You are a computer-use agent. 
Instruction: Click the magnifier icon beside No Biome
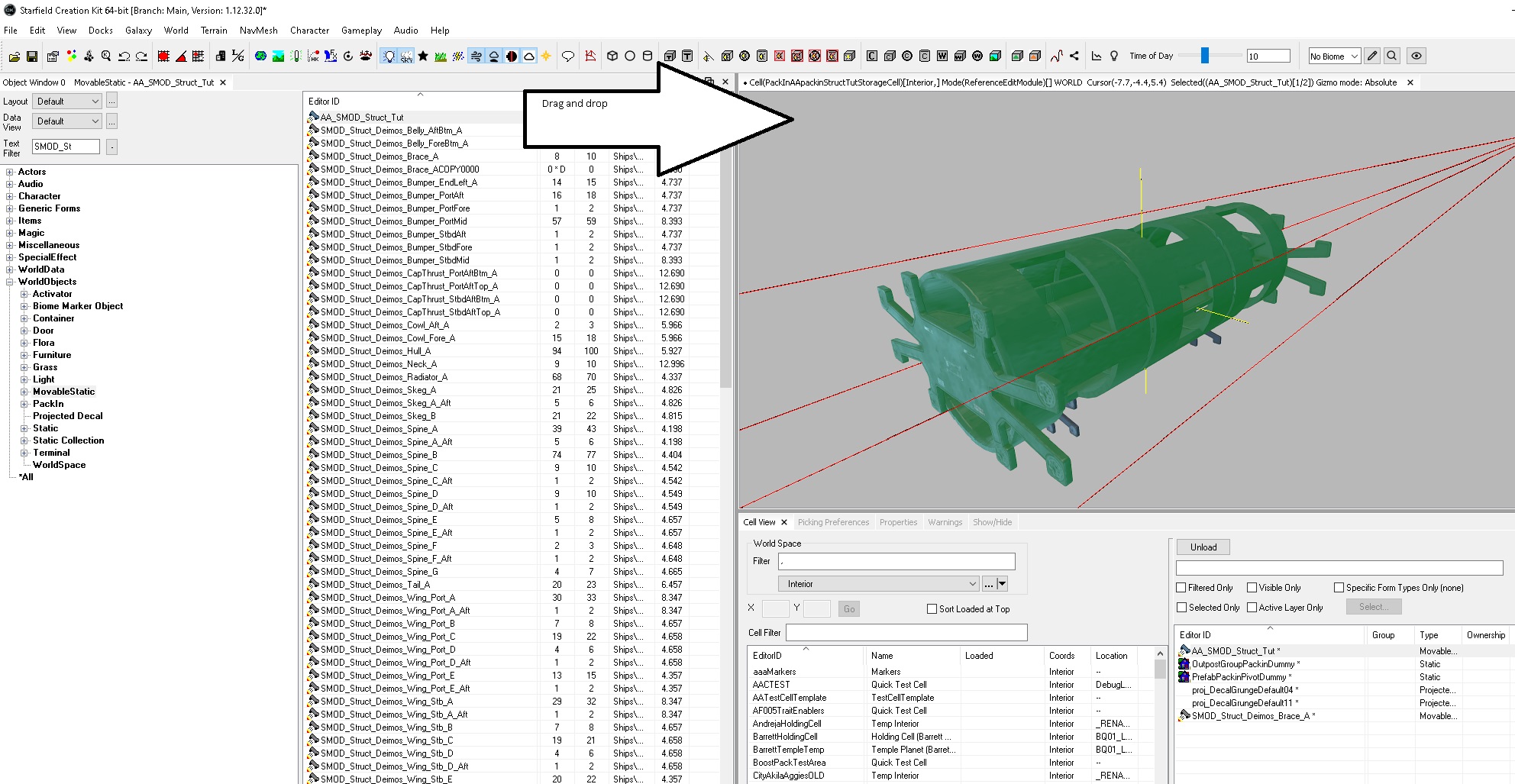(1392, 56)
